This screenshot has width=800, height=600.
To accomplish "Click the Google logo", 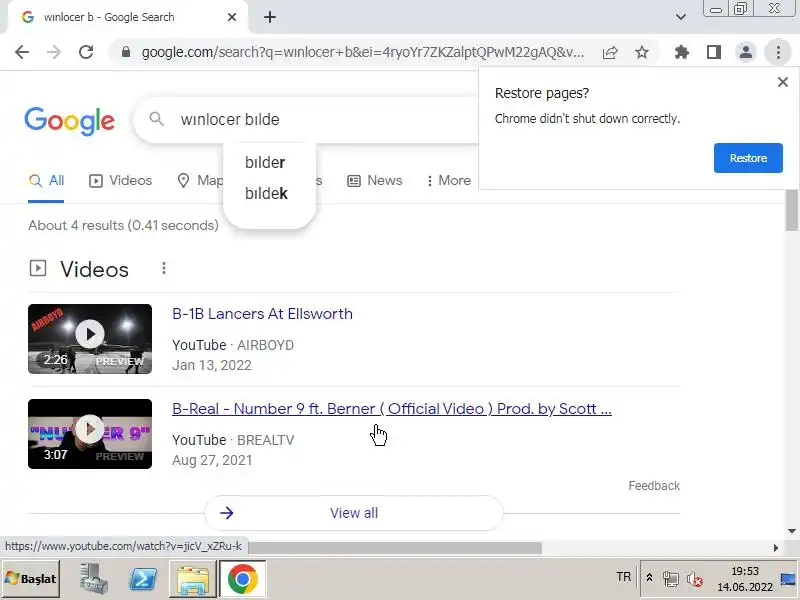I will click(69, 121).
